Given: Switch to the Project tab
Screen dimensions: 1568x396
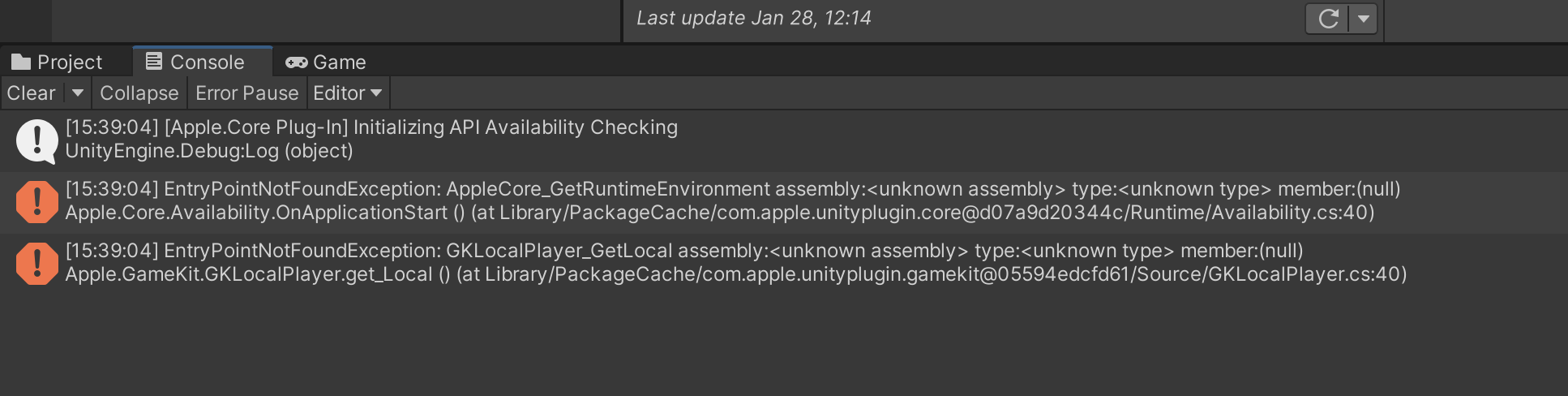Looking at the screenshot, I should (57, 62).
